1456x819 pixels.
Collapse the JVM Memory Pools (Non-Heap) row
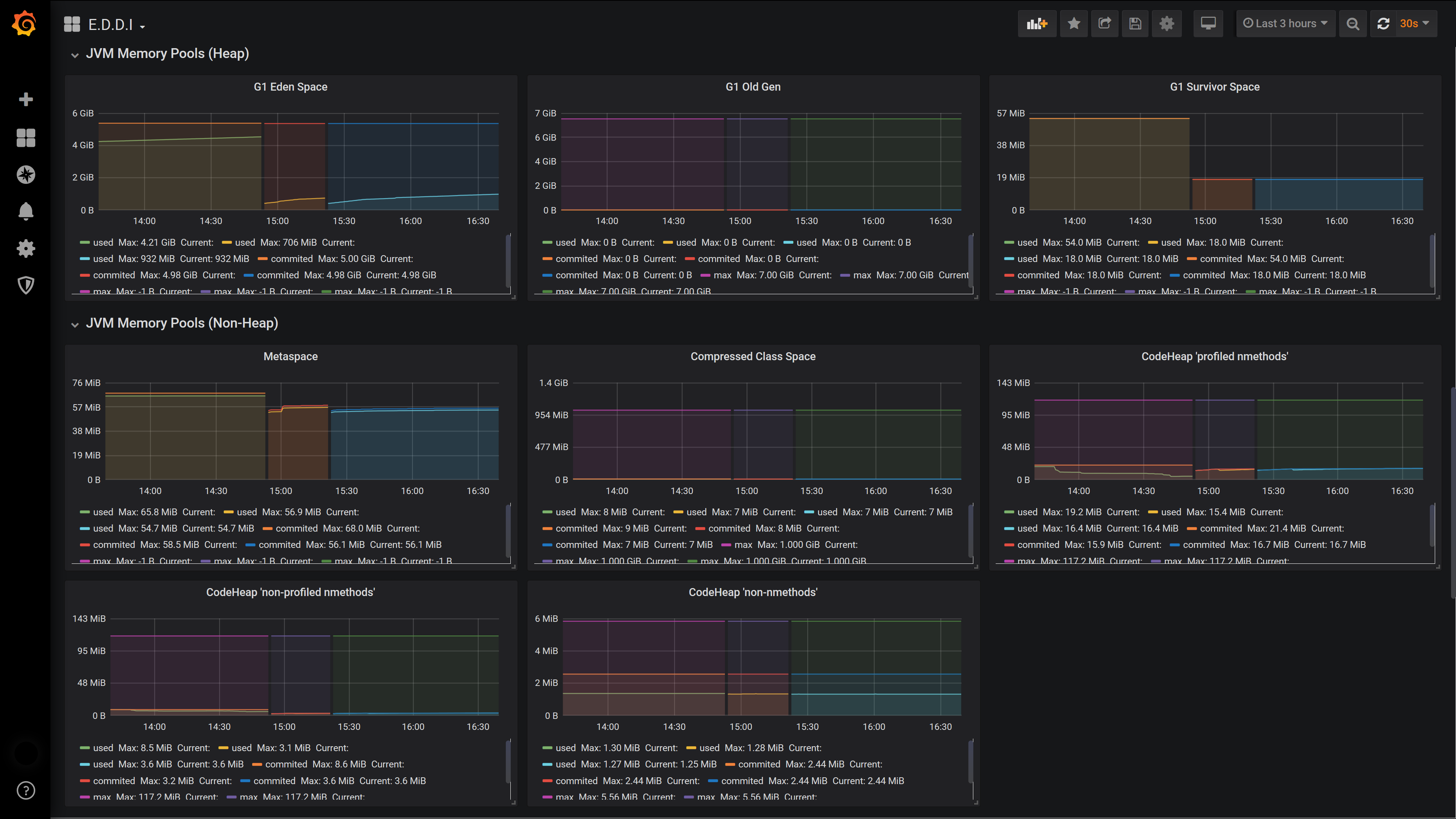pyautogui.click(x=181, y=323)
